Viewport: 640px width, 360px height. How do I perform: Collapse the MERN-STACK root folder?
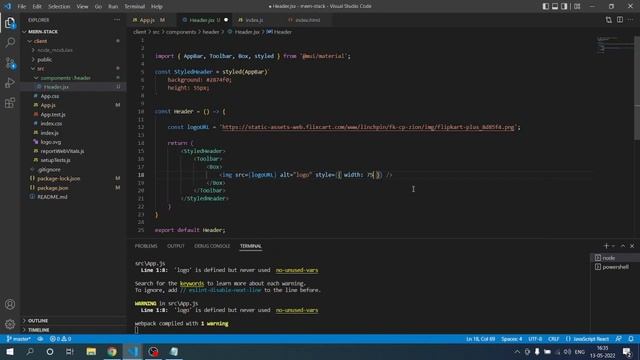[42, 31]
